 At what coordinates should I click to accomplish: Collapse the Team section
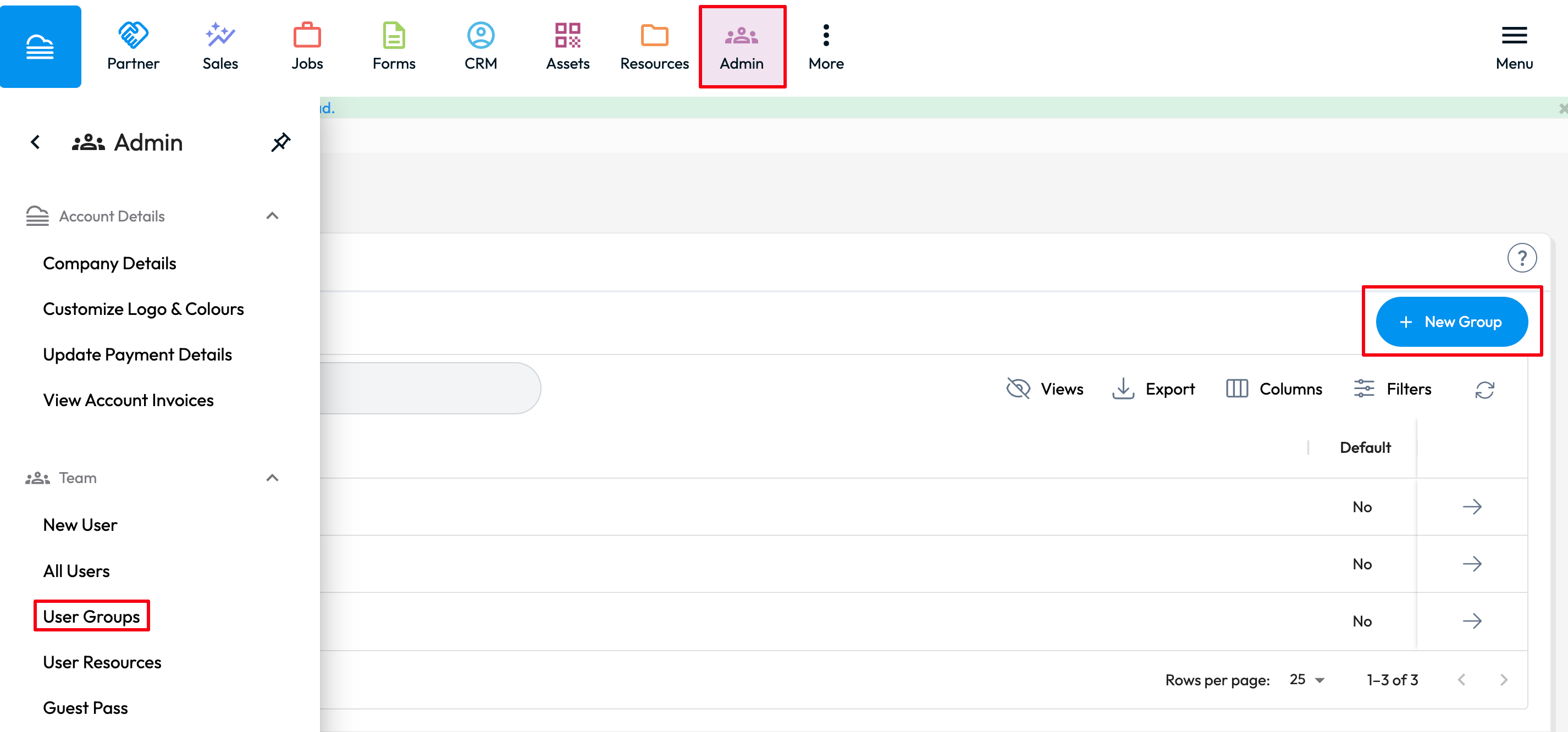click(272, 478)
